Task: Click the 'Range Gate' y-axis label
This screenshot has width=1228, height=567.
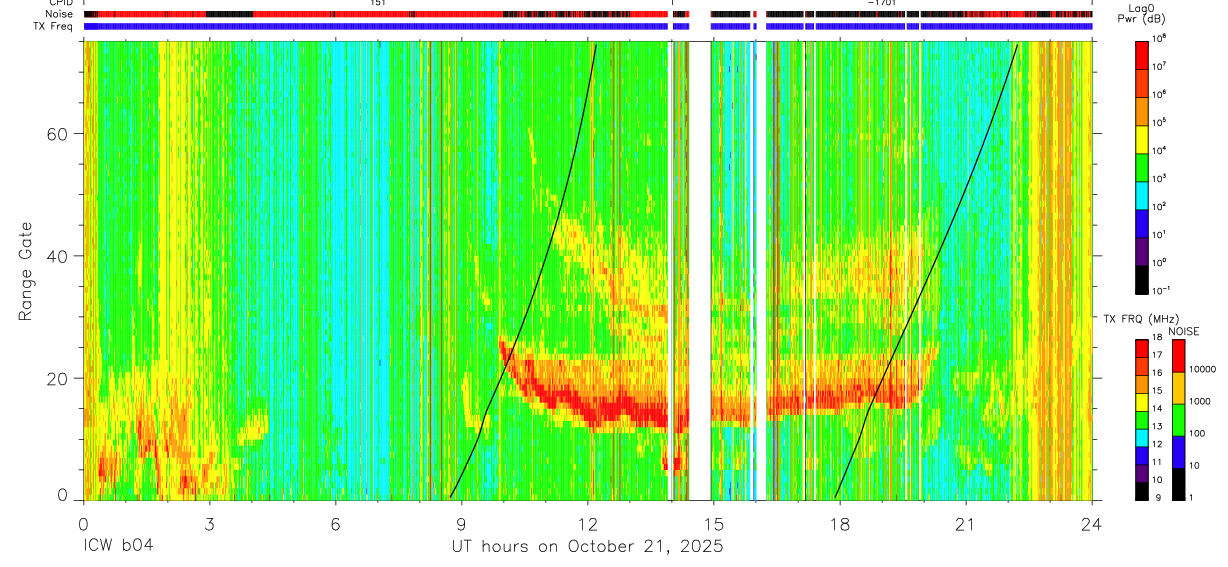Action: (x=26, y=271)
